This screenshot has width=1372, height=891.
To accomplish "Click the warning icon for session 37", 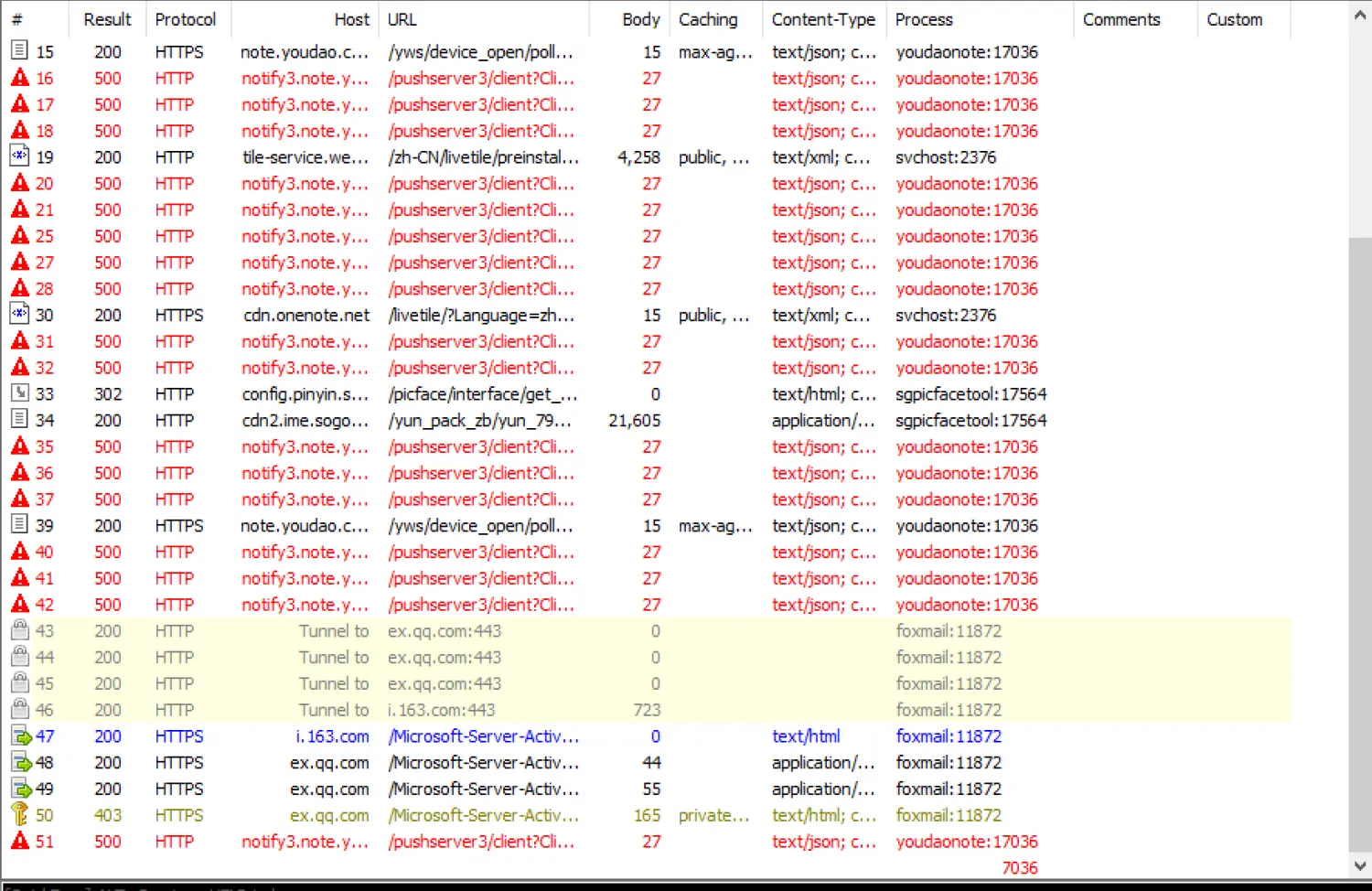I will (x=19, y=499).
